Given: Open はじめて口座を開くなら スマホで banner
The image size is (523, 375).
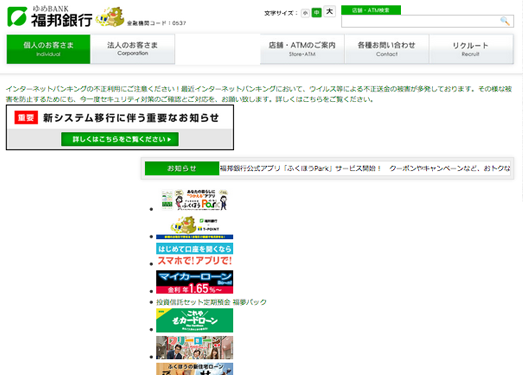Looking at the screenshot, I should point(194,254).
